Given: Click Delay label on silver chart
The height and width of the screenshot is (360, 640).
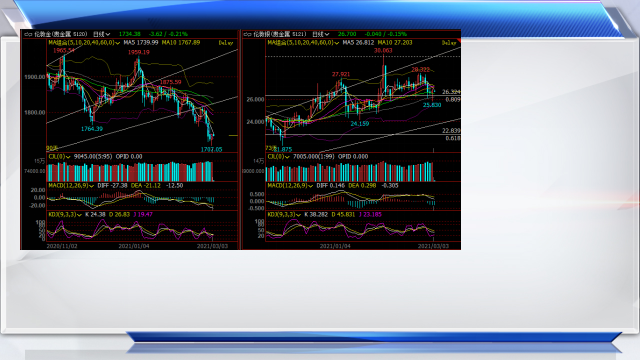Looking at the screenshot, I should 449,43.
